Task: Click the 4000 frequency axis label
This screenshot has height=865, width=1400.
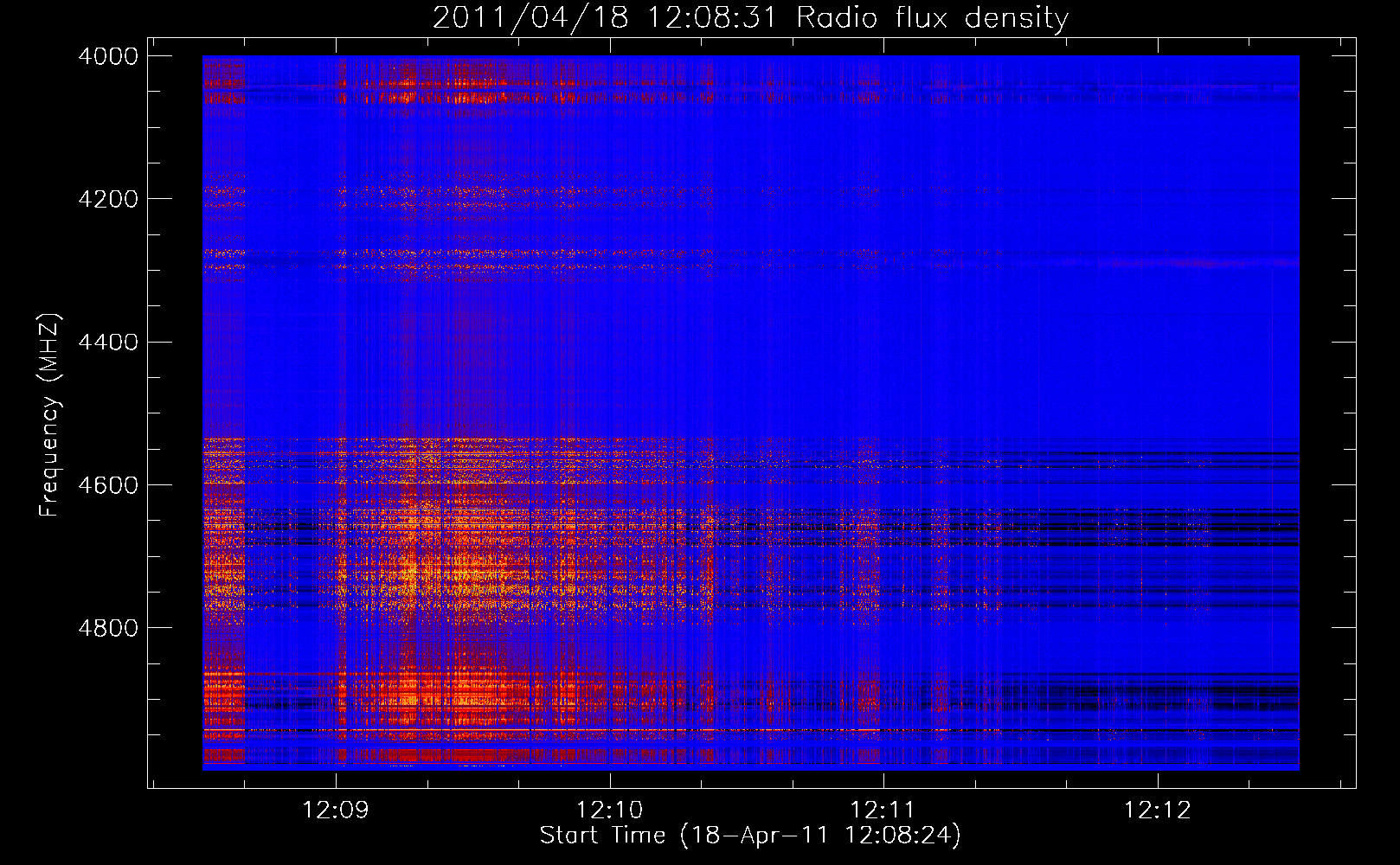Action: (x=108, y=56)
